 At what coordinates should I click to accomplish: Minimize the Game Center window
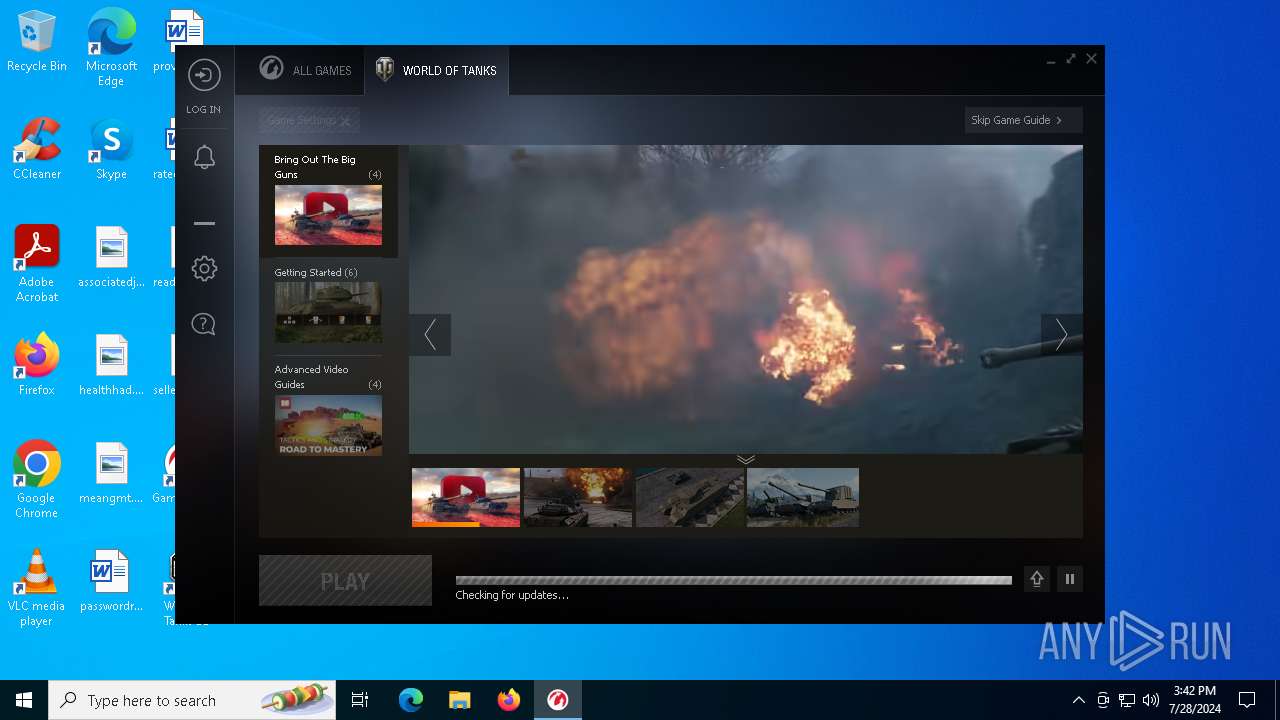(x=1051, y=60)
